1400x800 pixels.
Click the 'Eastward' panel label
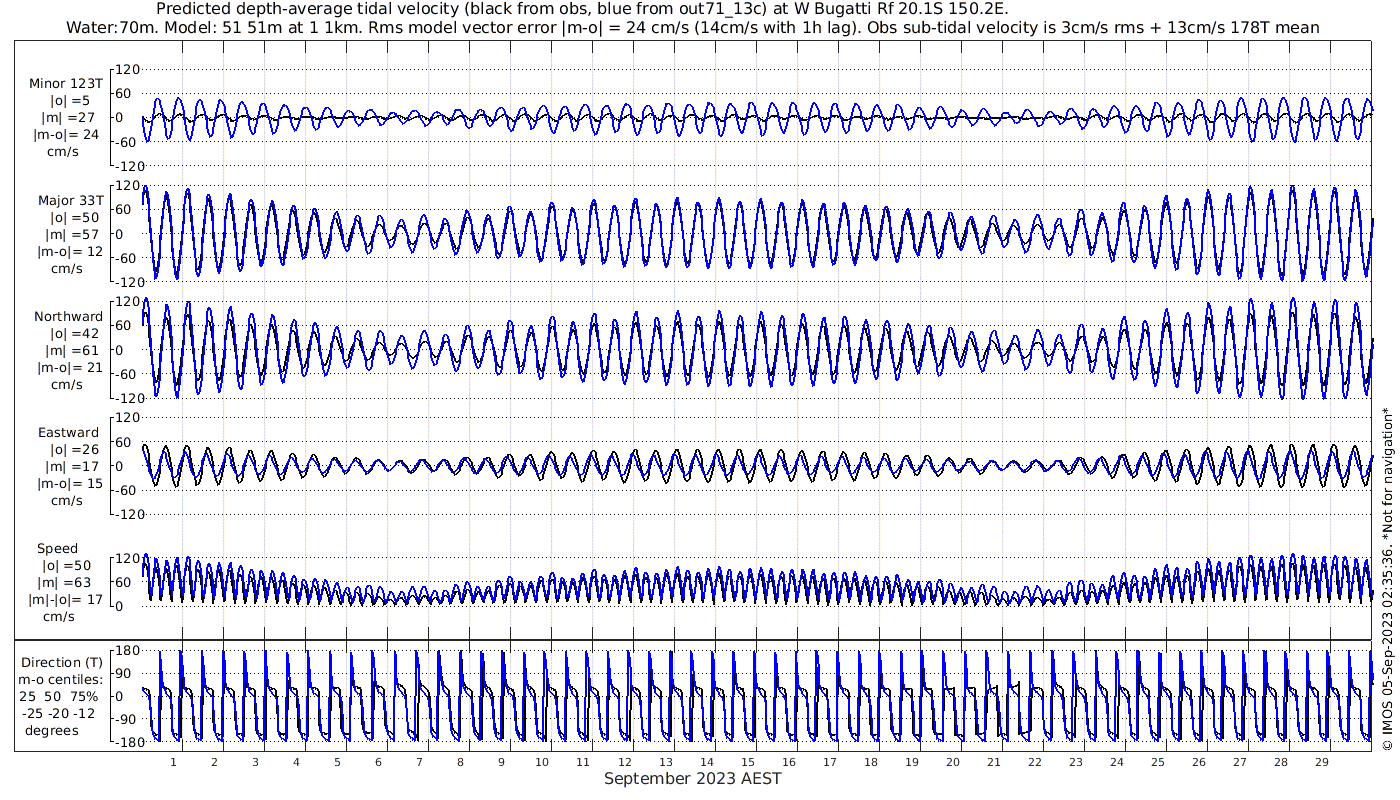point(68,433)
